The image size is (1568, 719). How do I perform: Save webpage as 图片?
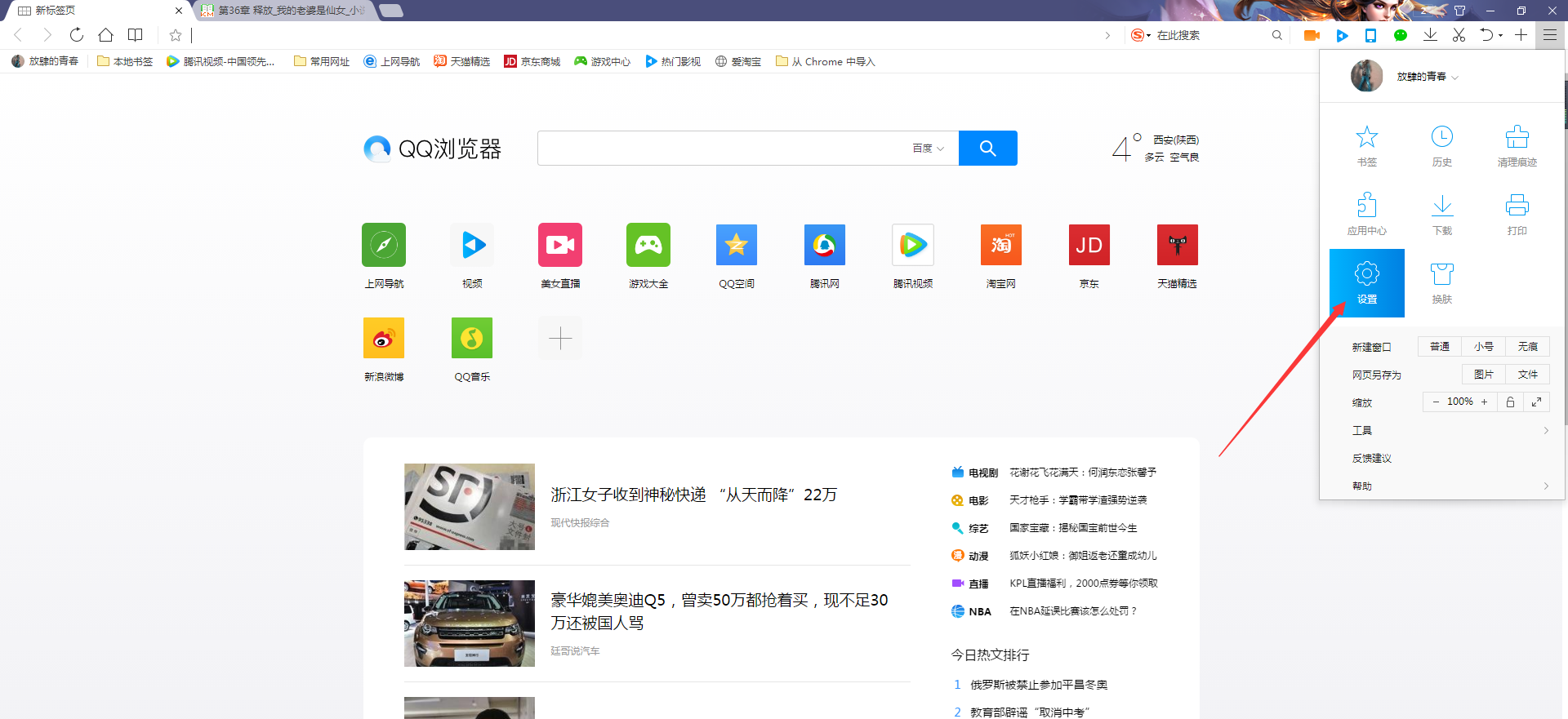pyautogui.click(x=1484, y=375)
